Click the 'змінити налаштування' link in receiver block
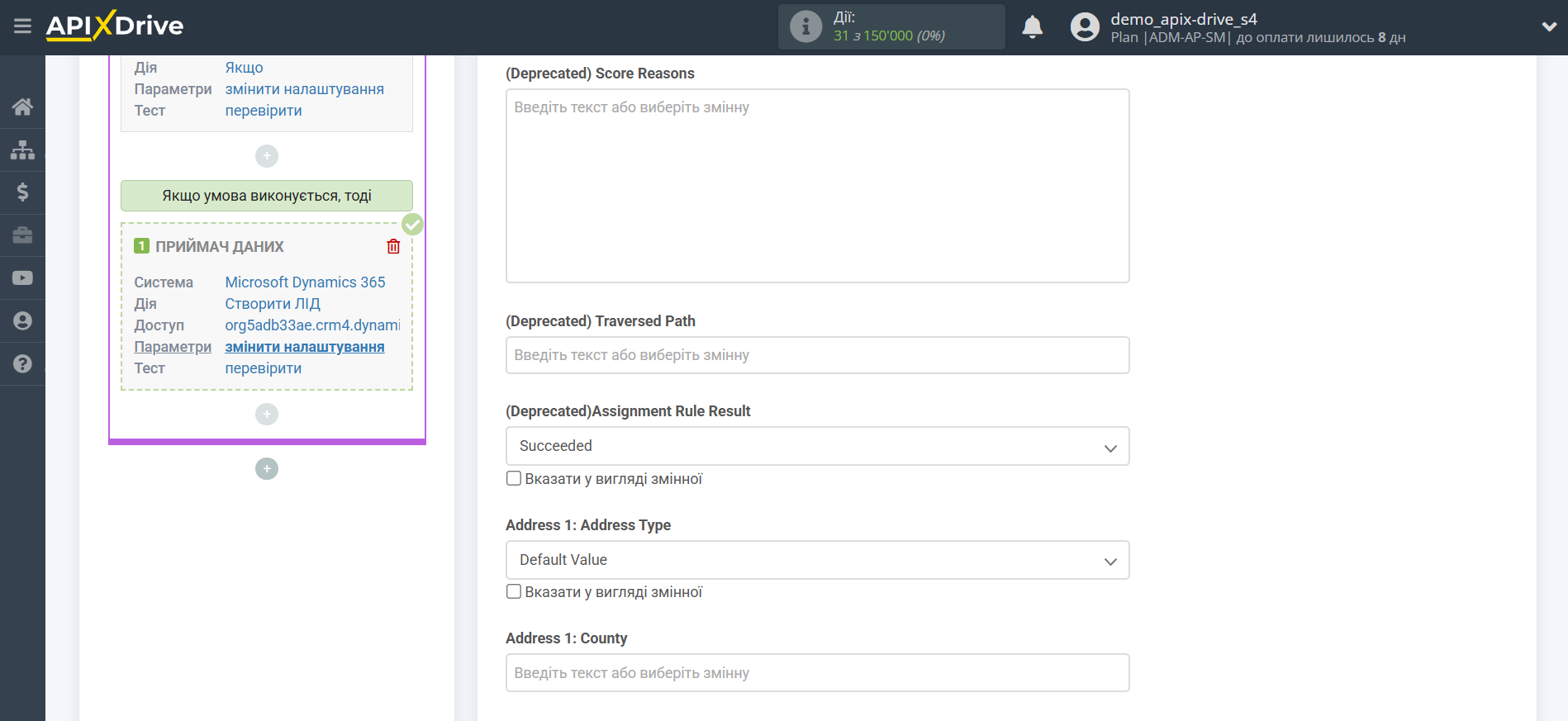Viewport: 1568px width, 721px height. click(305, 347)
